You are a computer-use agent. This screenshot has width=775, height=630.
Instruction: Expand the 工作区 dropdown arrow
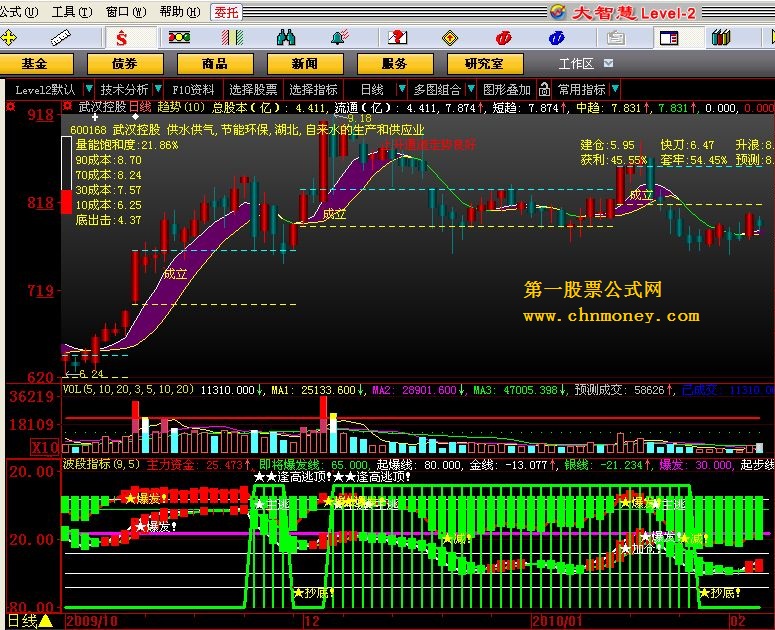[x=609, y=63]
